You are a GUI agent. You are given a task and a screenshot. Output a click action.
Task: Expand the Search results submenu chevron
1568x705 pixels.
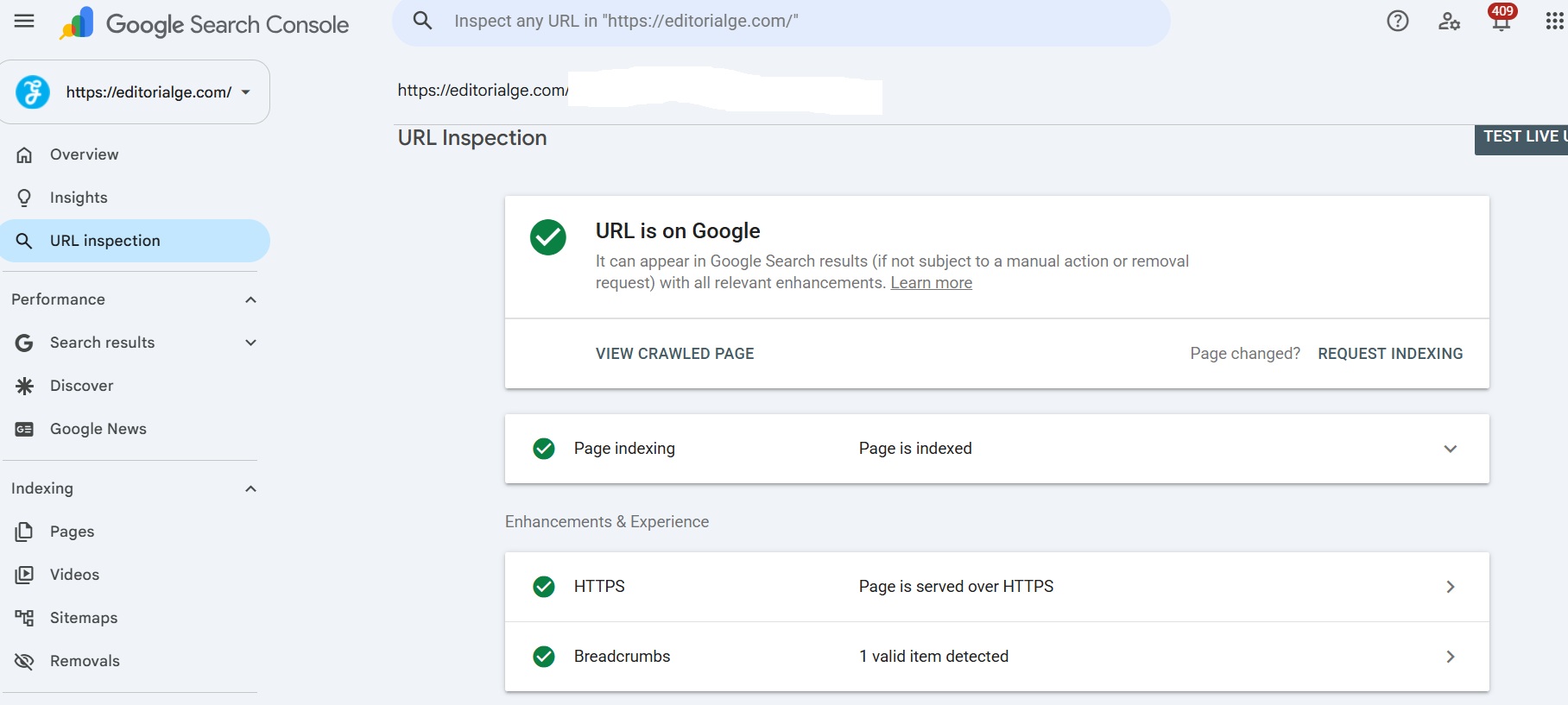250,343
